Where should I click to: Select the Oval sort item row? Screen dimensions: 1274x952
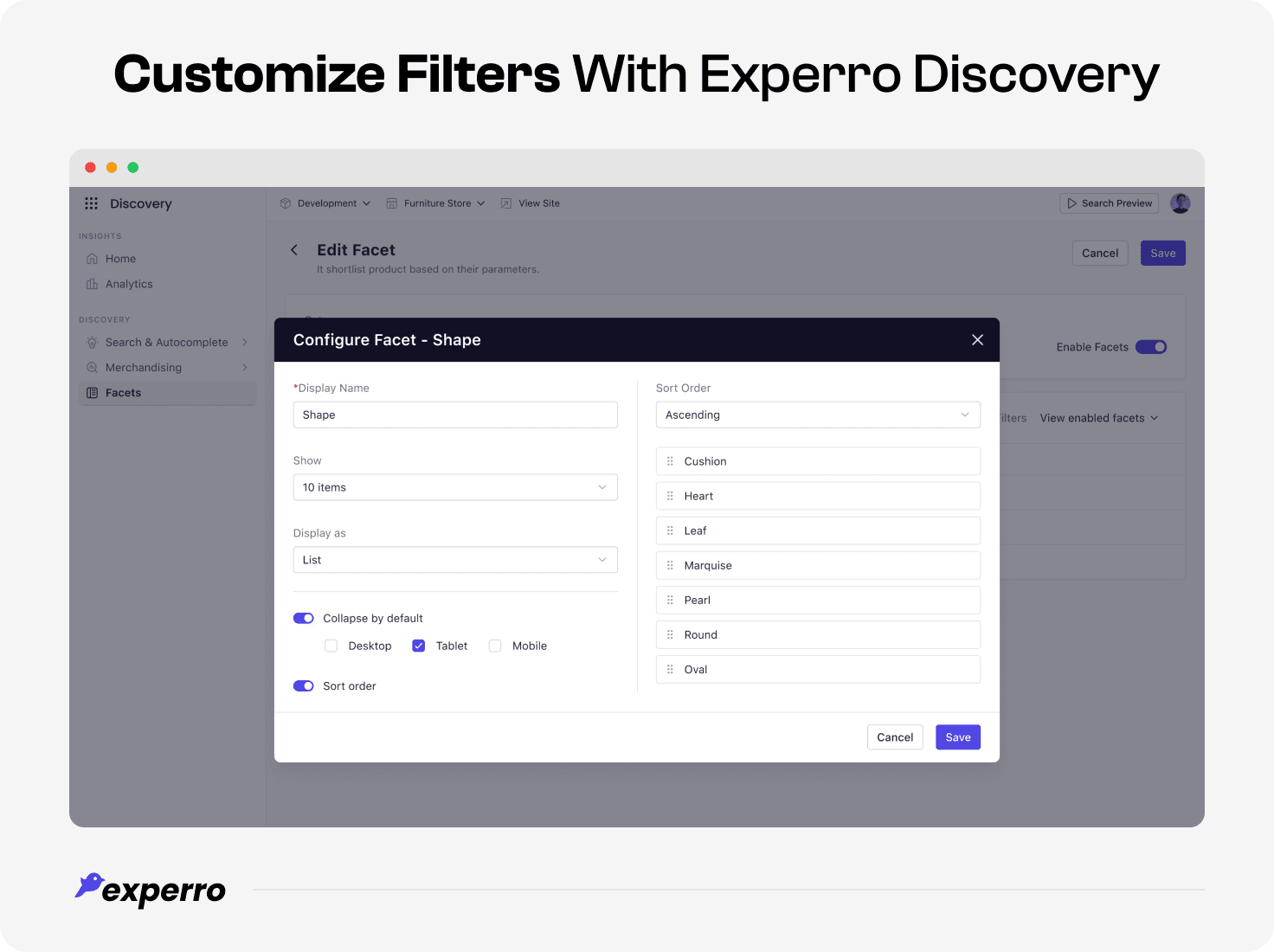click(818, 669)
